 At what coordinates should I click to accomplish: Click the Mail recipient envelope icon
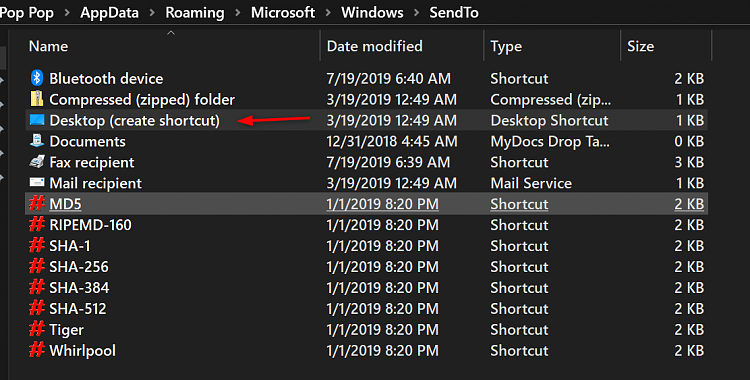[37, 182]
